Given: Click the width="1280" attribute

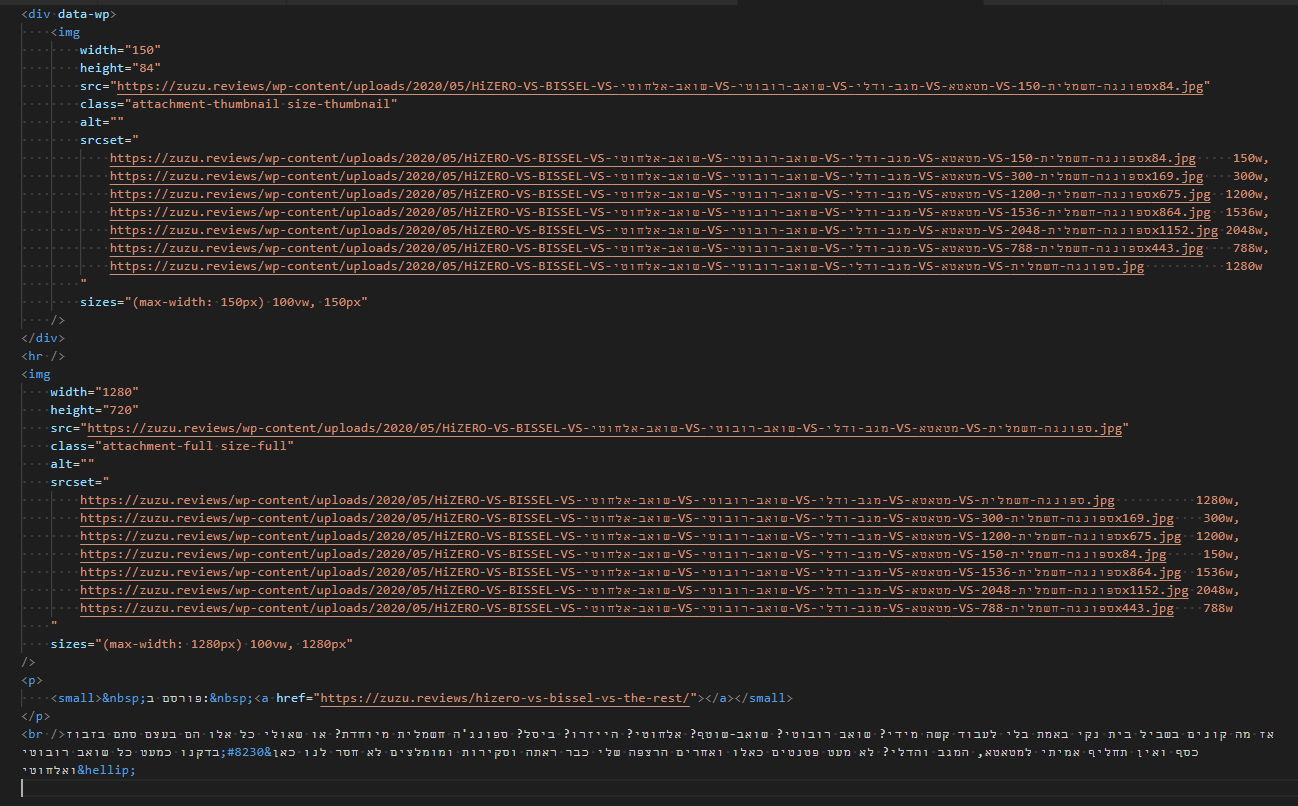Looking at the screenshot, I should point(94,393).
